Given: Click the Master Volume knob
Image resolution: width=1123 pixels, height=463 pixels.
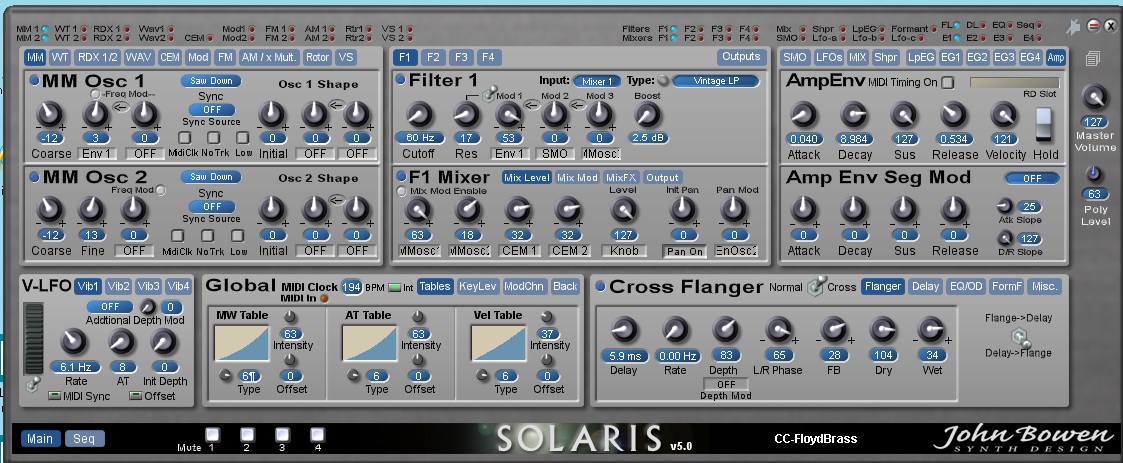Looking at the screenshot, I should point(1094,96).
